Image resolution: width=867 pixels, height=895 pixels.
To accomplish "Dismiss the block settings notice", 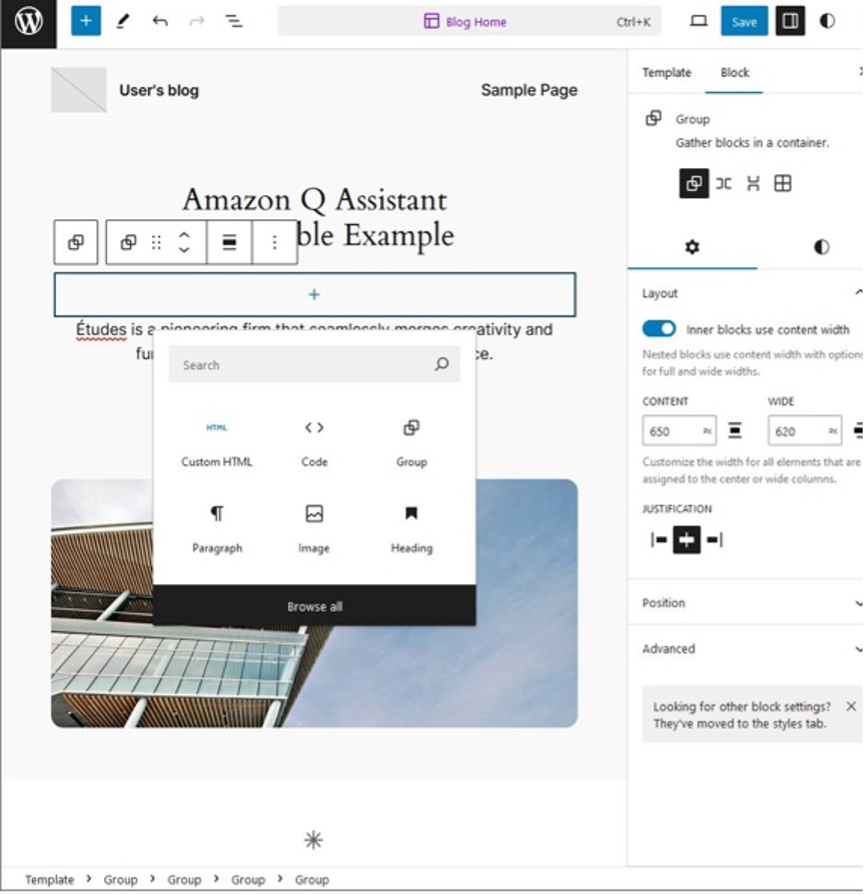I will pyautogui.click(x=851, y=707).
